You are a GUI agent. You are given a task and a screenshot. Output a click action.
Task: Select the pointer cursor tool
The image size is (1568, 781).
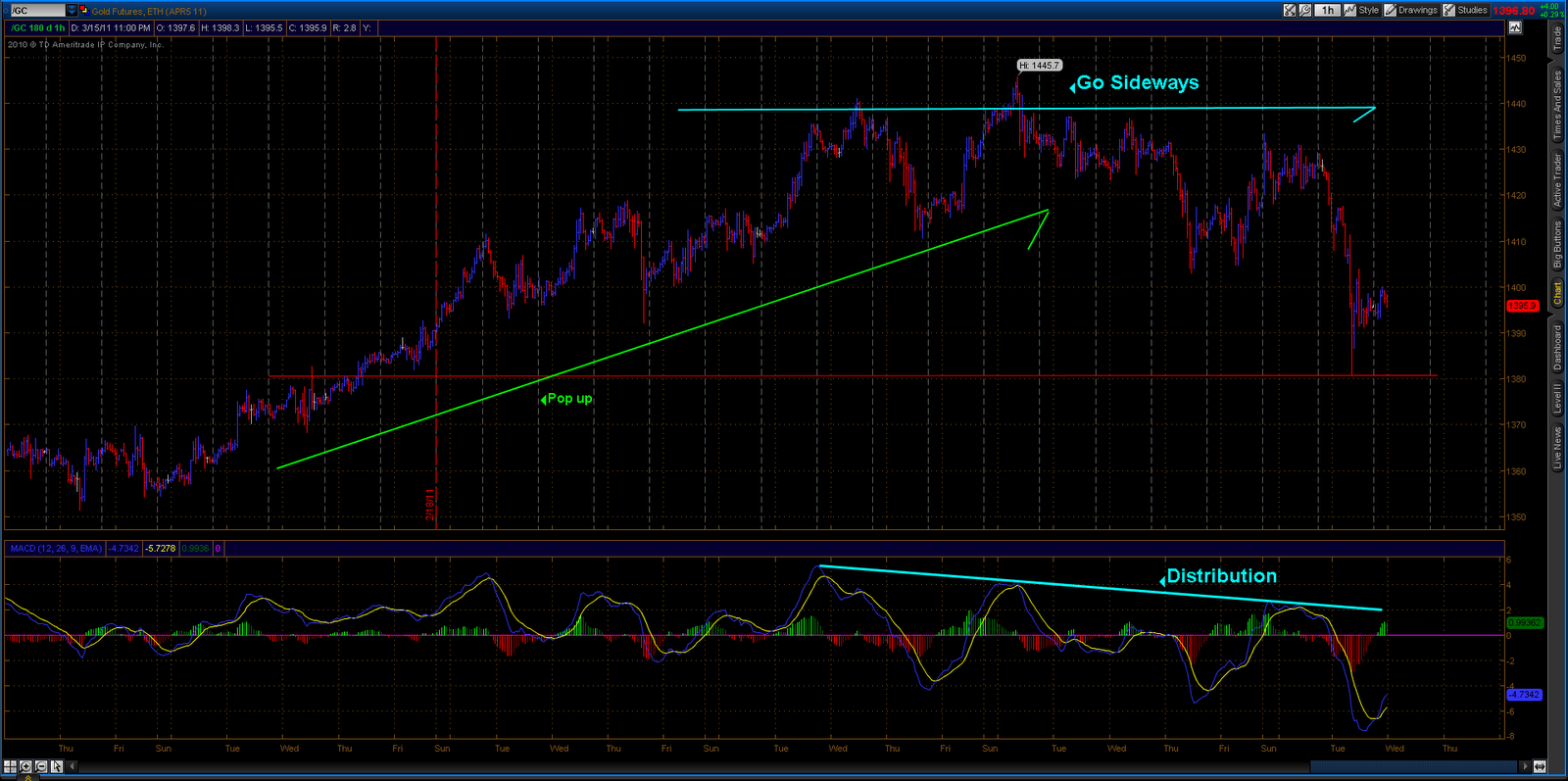coord(57,766)
